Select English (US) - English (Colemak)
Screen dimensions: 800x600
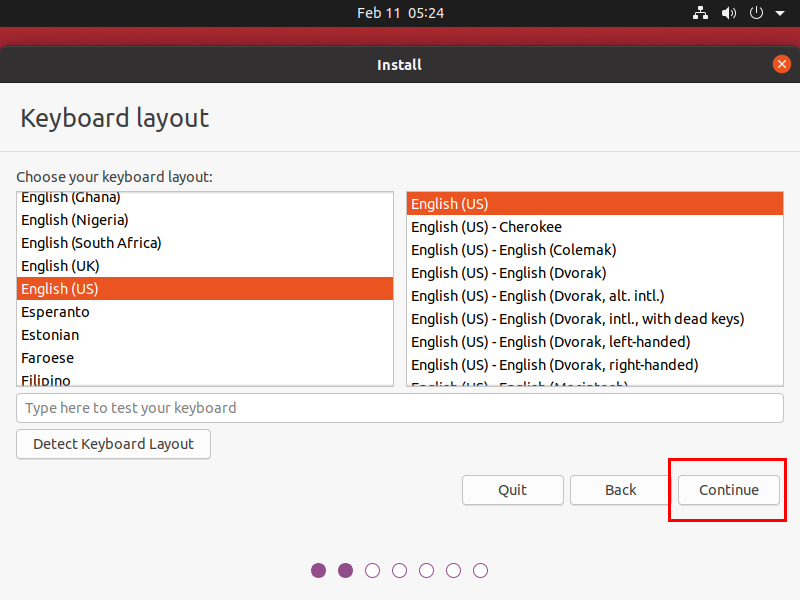pos(594,249)
